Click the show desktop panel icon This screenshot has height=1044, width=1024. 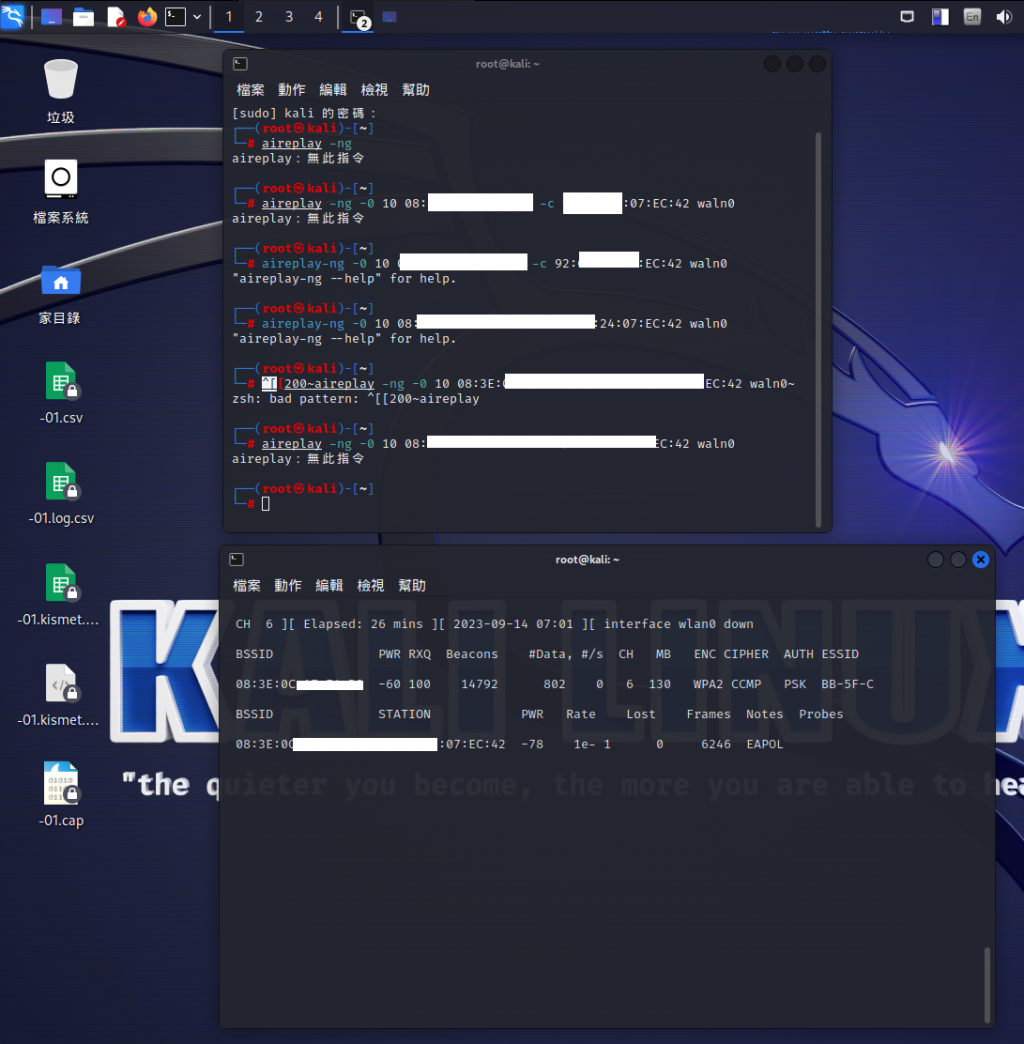pos(51,17)
